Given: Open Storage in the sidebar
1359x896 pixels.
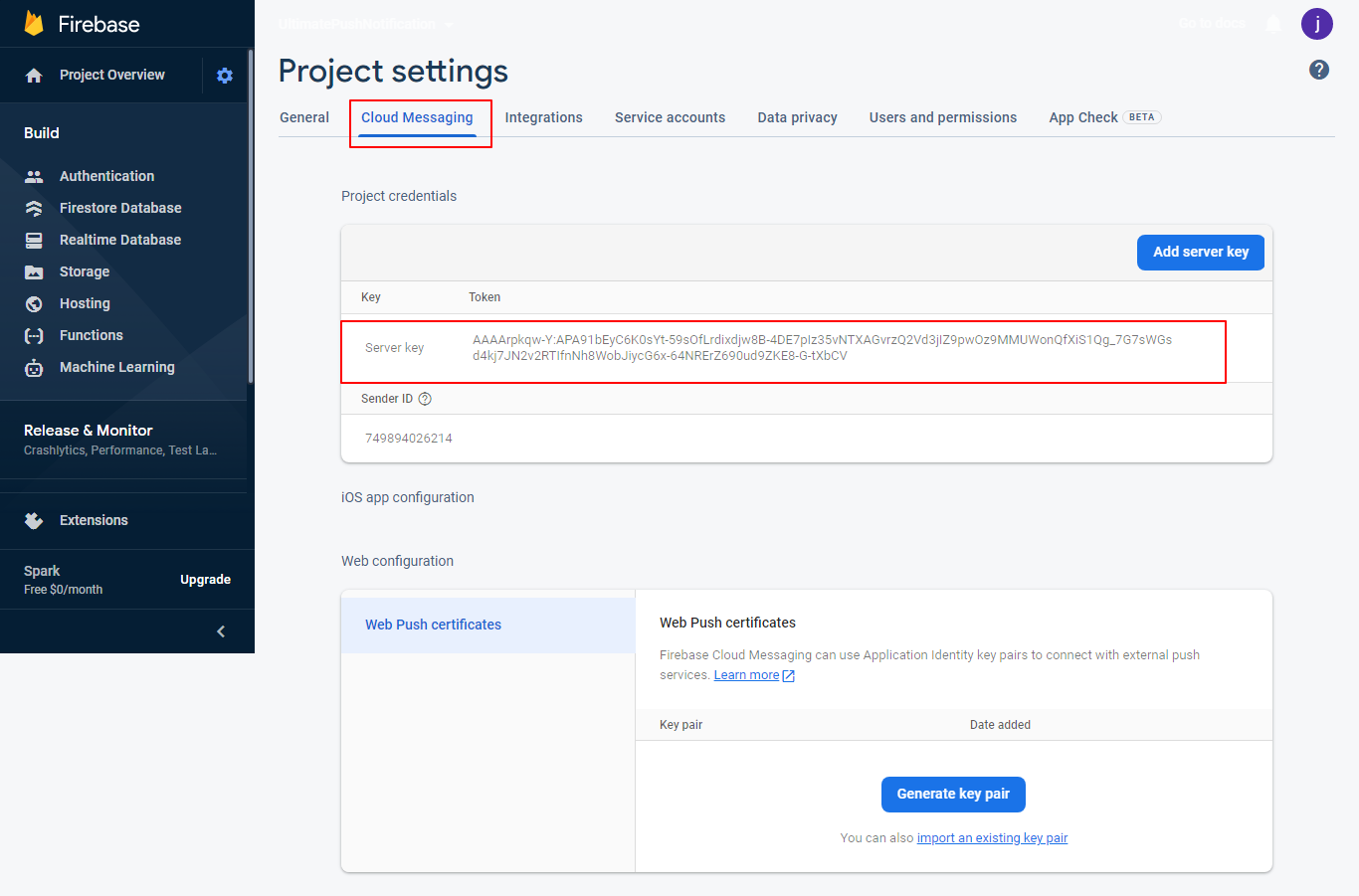Looking at the screenshot, I should point(85,271).
